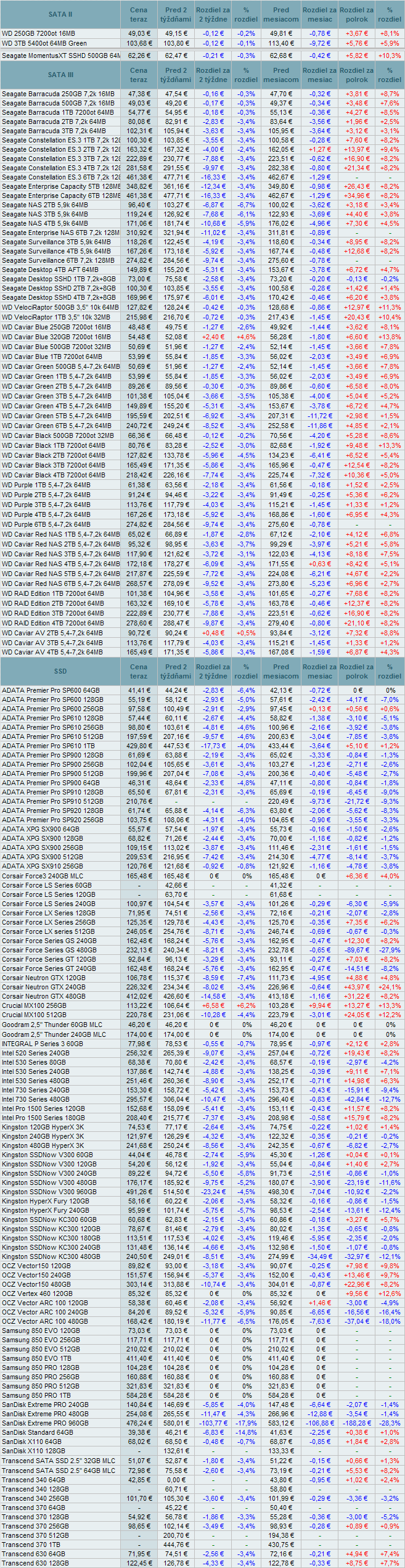Click SanDisk Extreme PRO 960GB name
This screenshot has width=405, height=1568.
click(45, 1424)
